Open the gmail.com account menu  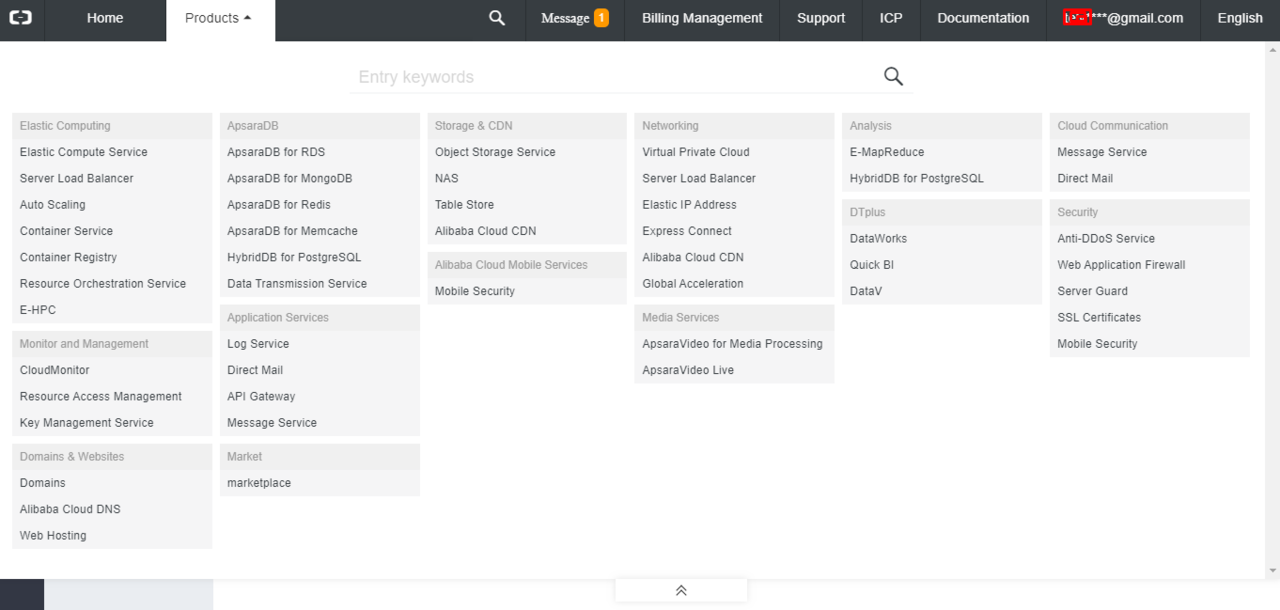click(1123, 18)
